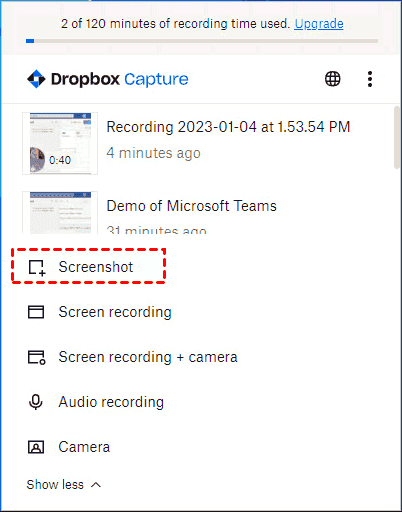Image resolution: width=402 pixels, height=512 pixels.
Task: Click the Screen recording + camera icon
Action: 36,357
